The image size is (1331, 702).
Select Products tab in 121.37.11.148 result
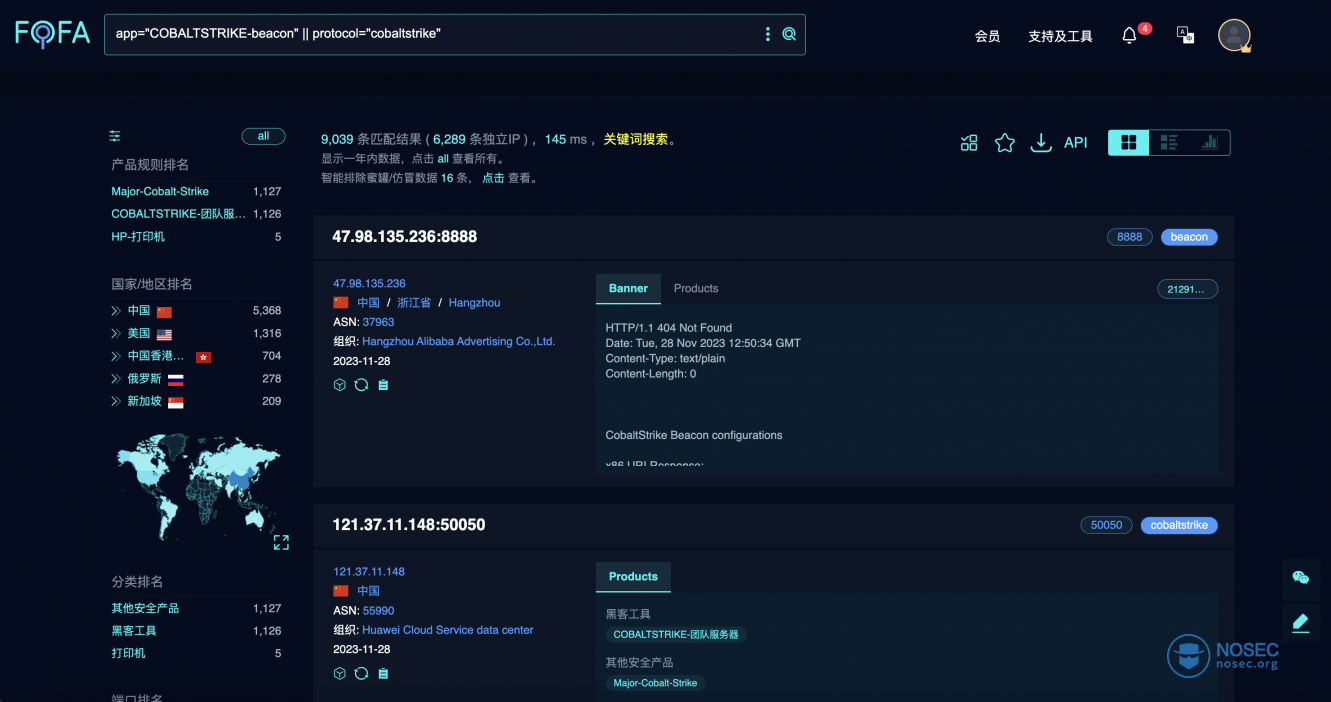click(x=633, y=577)
